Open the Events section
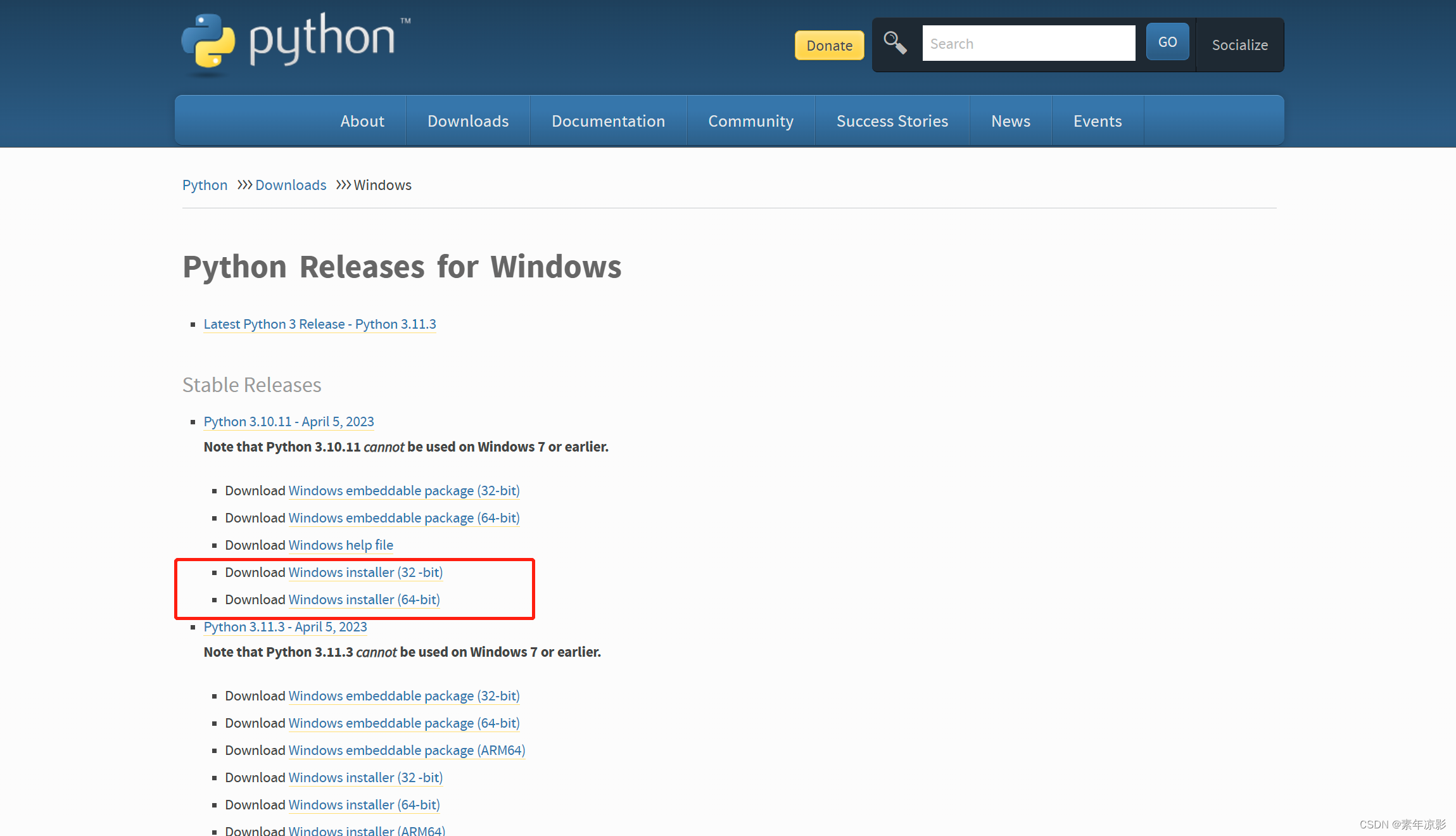1456x836 pixels. pos(1097,120)
